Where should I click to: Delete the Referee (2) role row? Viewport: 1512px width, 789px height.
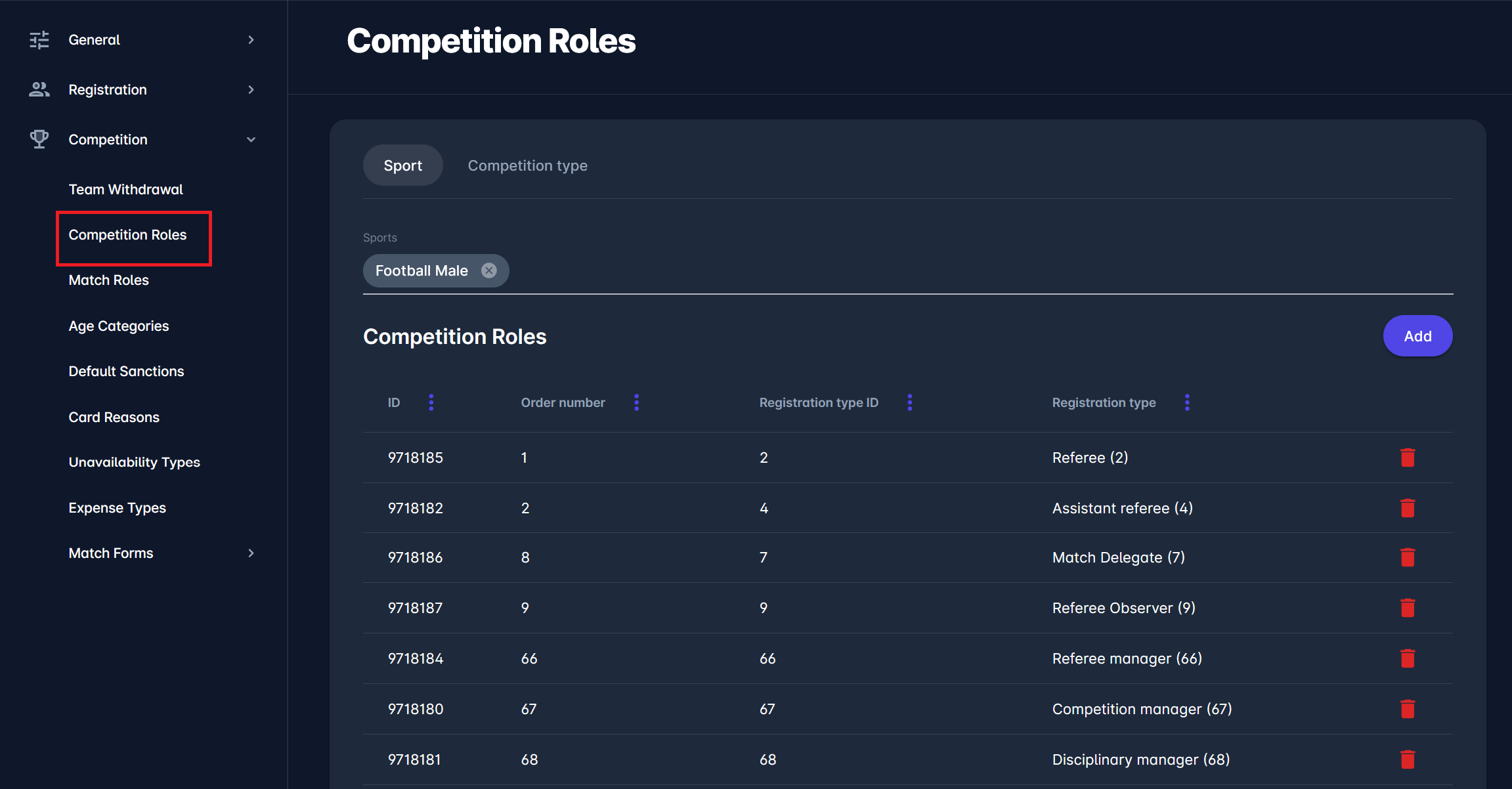point(1407,458)
